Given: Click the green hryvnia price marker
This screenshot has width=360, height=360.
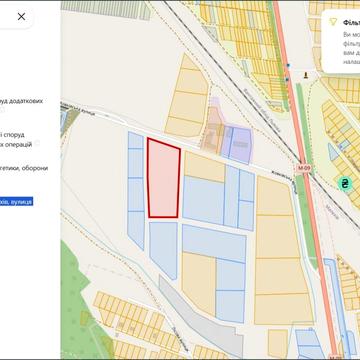Looking at the screenshot, I should point(344,183).
